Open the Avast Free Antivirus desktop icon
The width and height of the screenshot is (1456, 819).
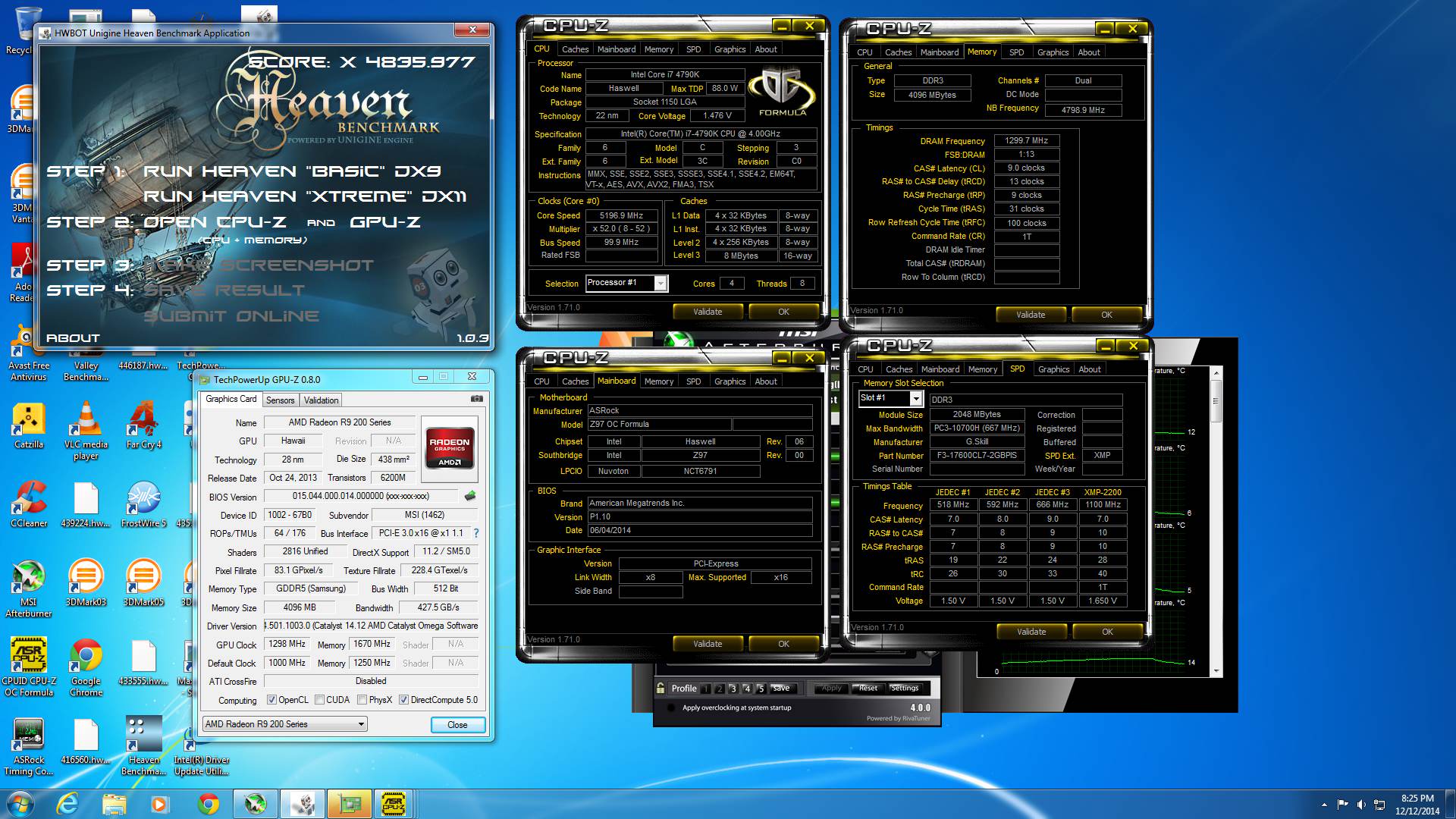[29, 353]
